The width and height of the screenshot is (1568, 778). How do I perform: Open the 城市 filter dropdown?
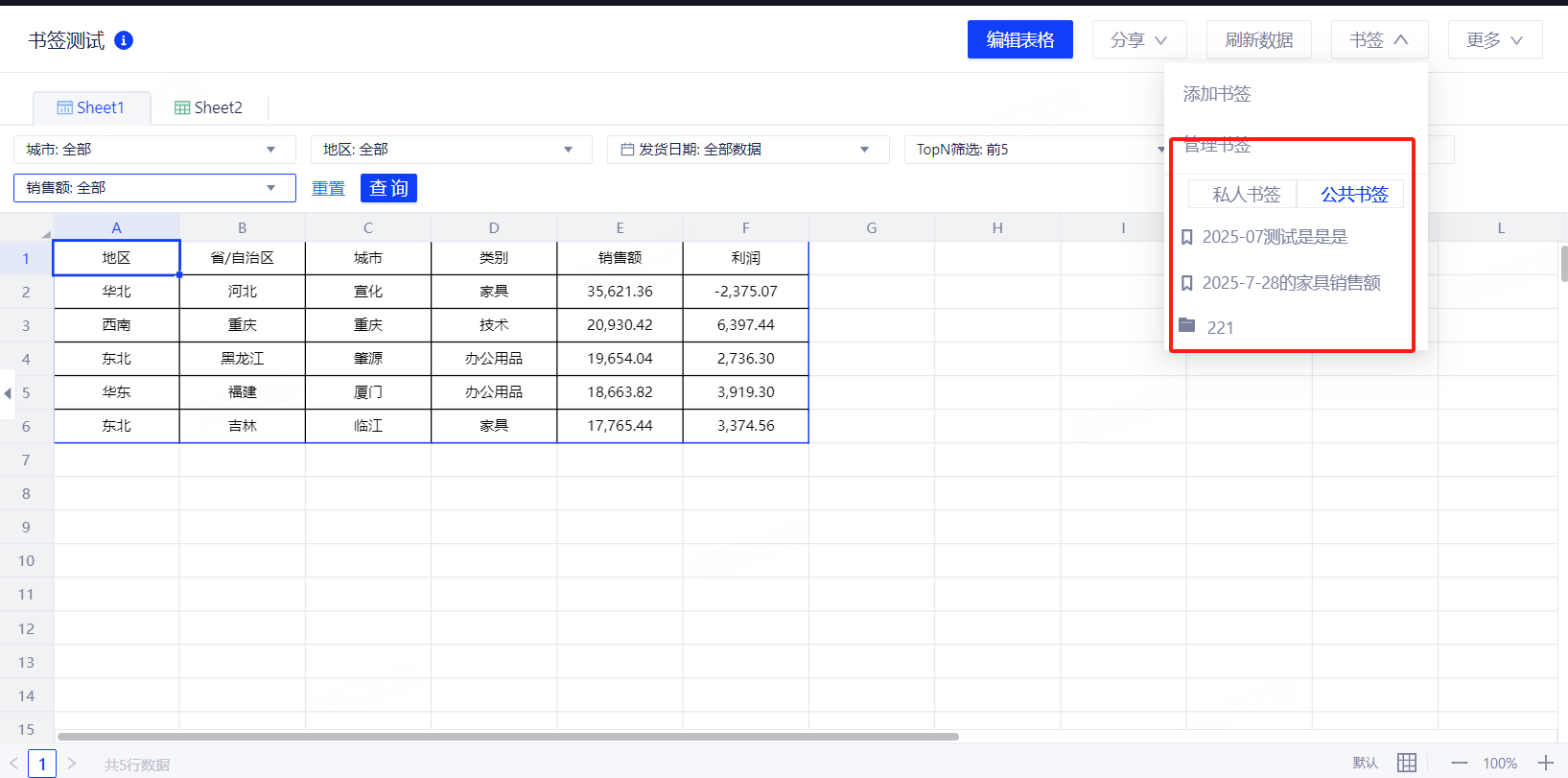tap(152, 150)
